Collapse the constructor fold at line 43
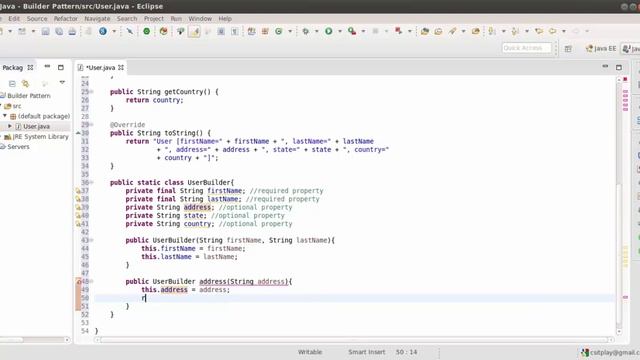The image size is (640, 360). click(92, 240)
